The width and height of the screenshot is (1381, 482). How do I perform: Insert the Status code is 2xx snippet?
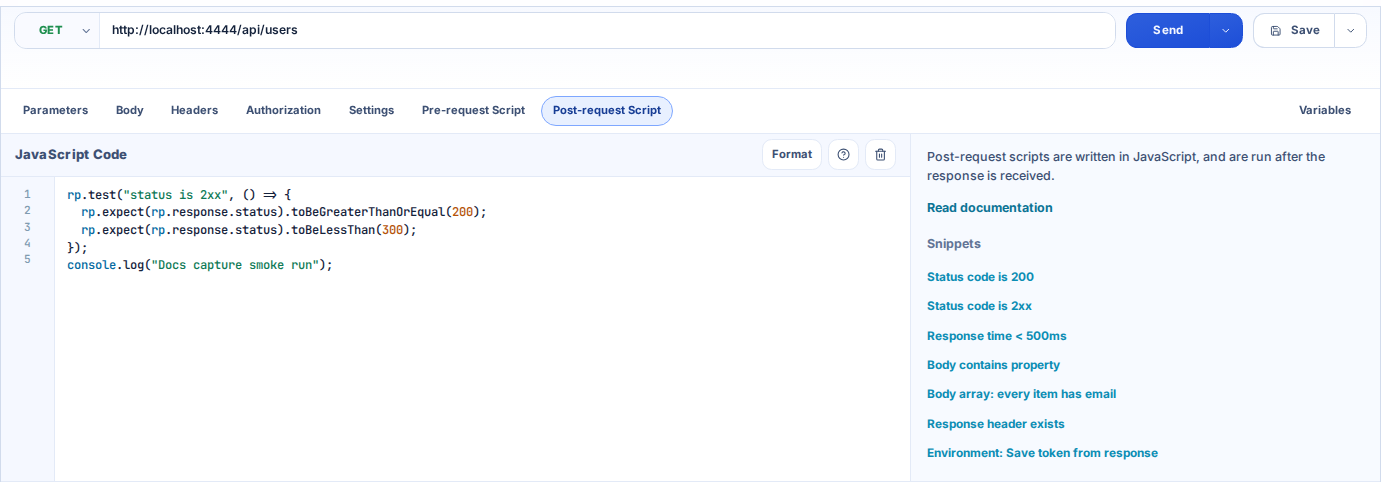(979, 306)
